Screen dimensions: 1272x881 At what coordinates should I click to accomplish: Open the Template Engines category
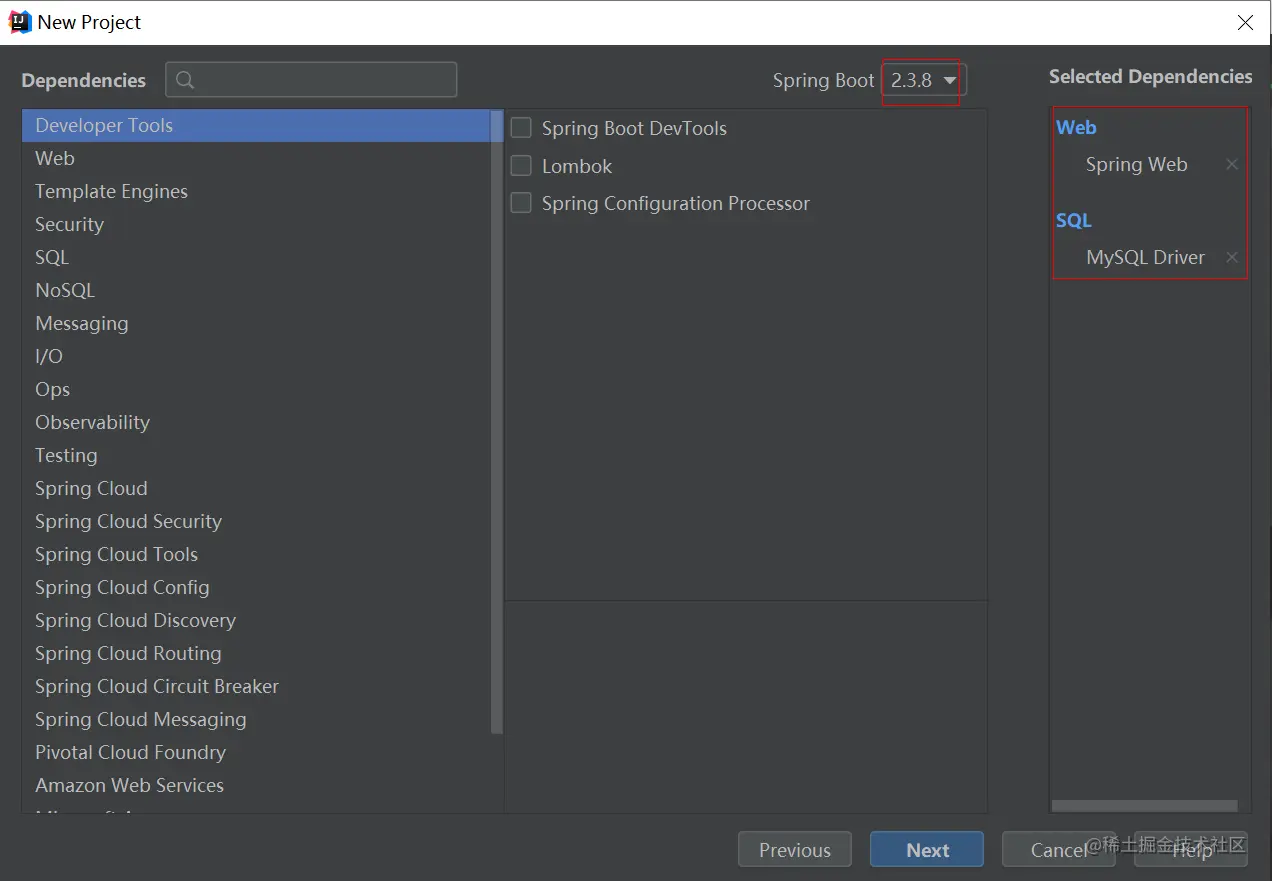click(x=256, y=191)
